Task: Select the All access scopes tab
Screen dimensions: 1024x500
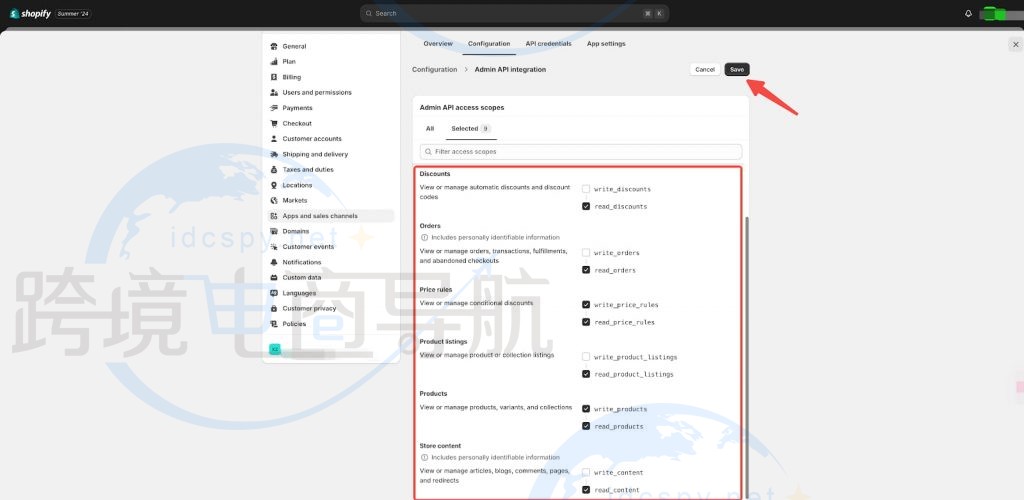Action: pos(430,129)
